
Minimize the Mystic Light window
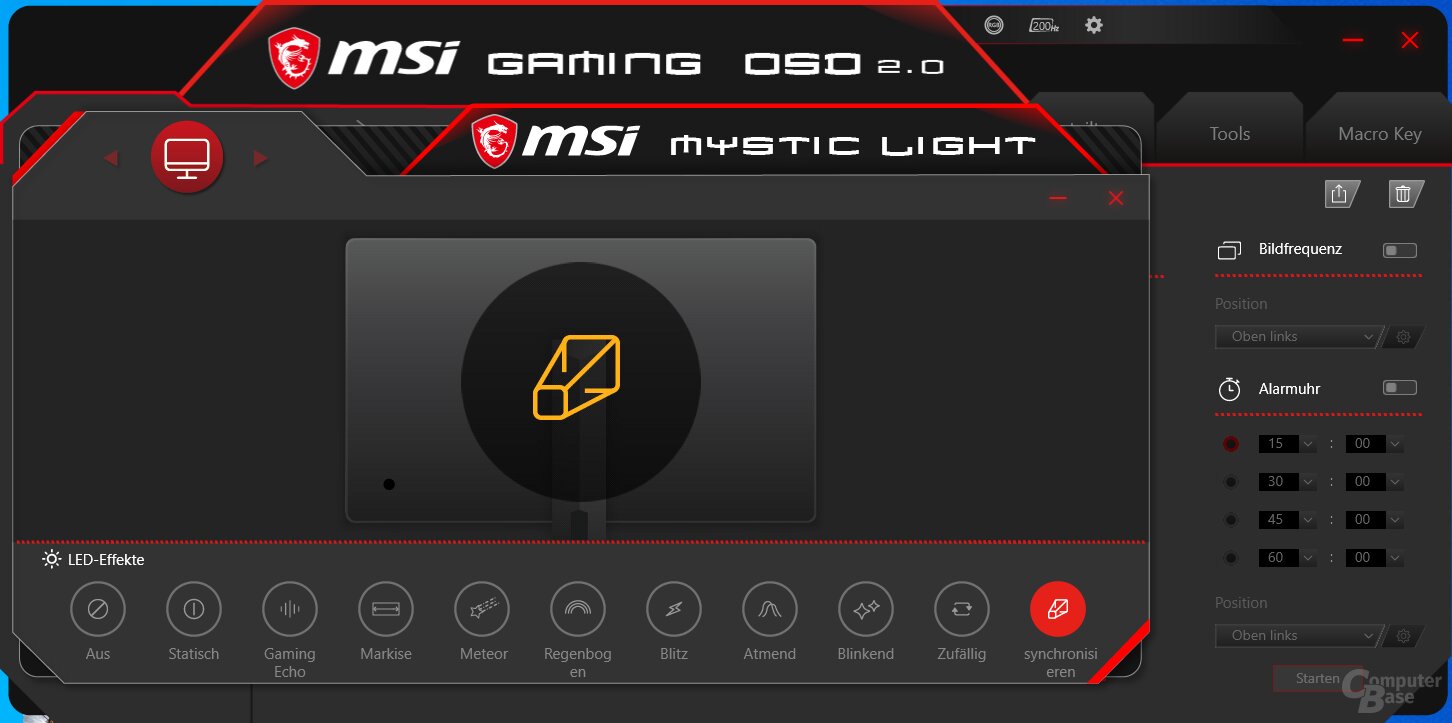click(1058, 198)
